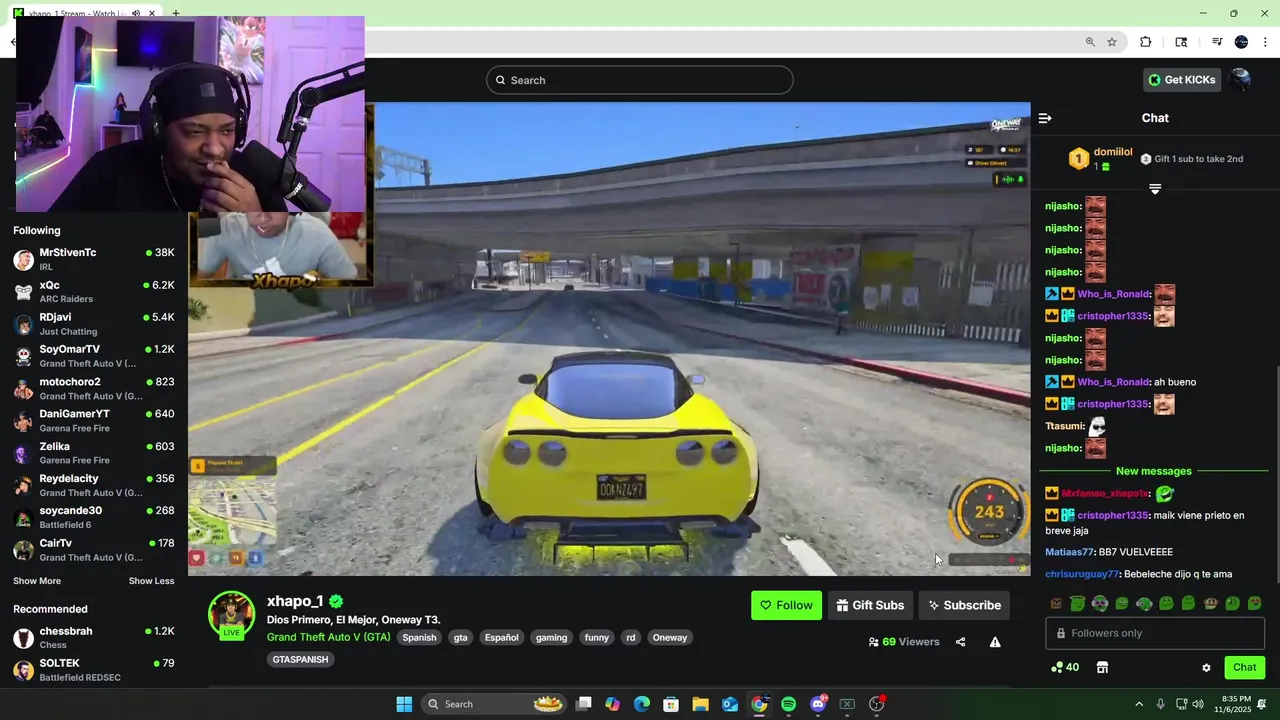Bookmark this page with the star icon

(x=1112, y=42)
